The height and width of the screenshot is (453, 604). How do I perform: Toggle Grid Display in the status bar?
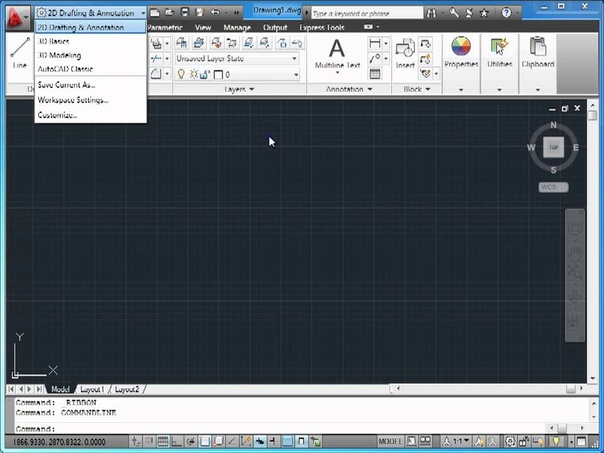[163, 441]
